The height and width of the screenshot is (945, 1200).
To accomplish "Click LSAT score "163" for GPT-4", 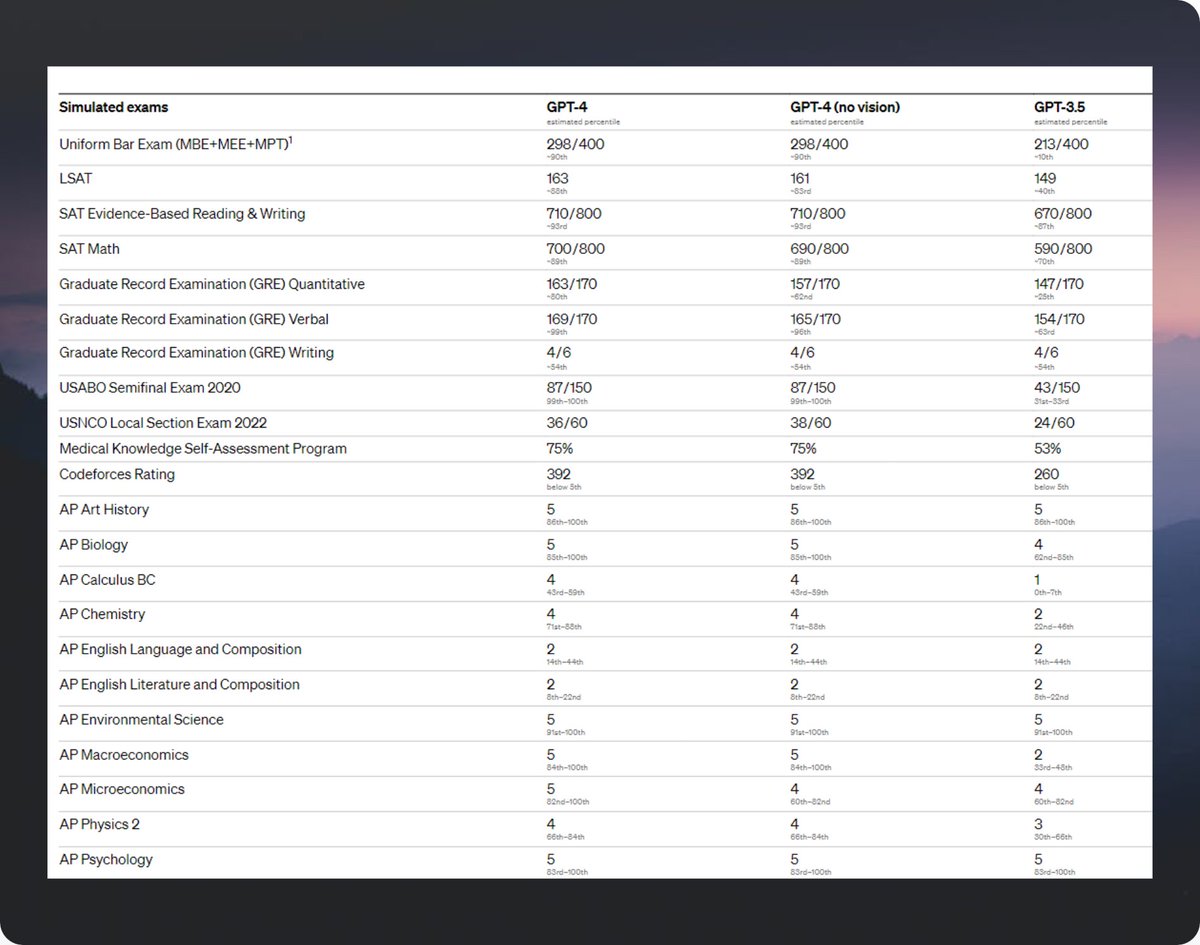I will (x=557, y=179).
